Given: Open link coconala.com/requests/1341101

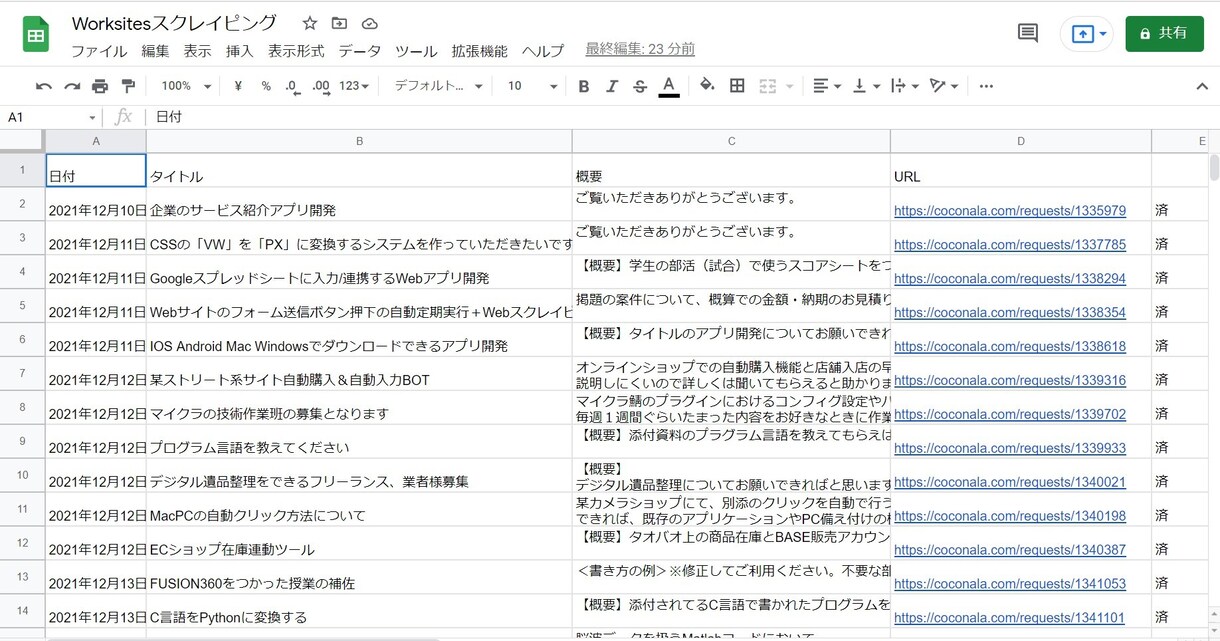Looking at the screenshot, I should [x=1010, y=618].
